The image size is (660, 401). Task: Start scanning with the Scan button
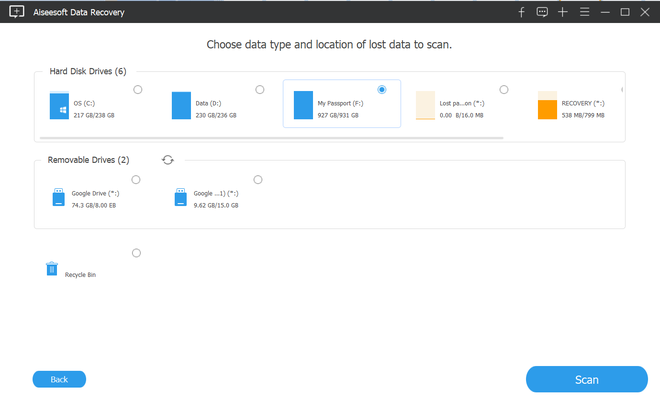click(587, 379)
